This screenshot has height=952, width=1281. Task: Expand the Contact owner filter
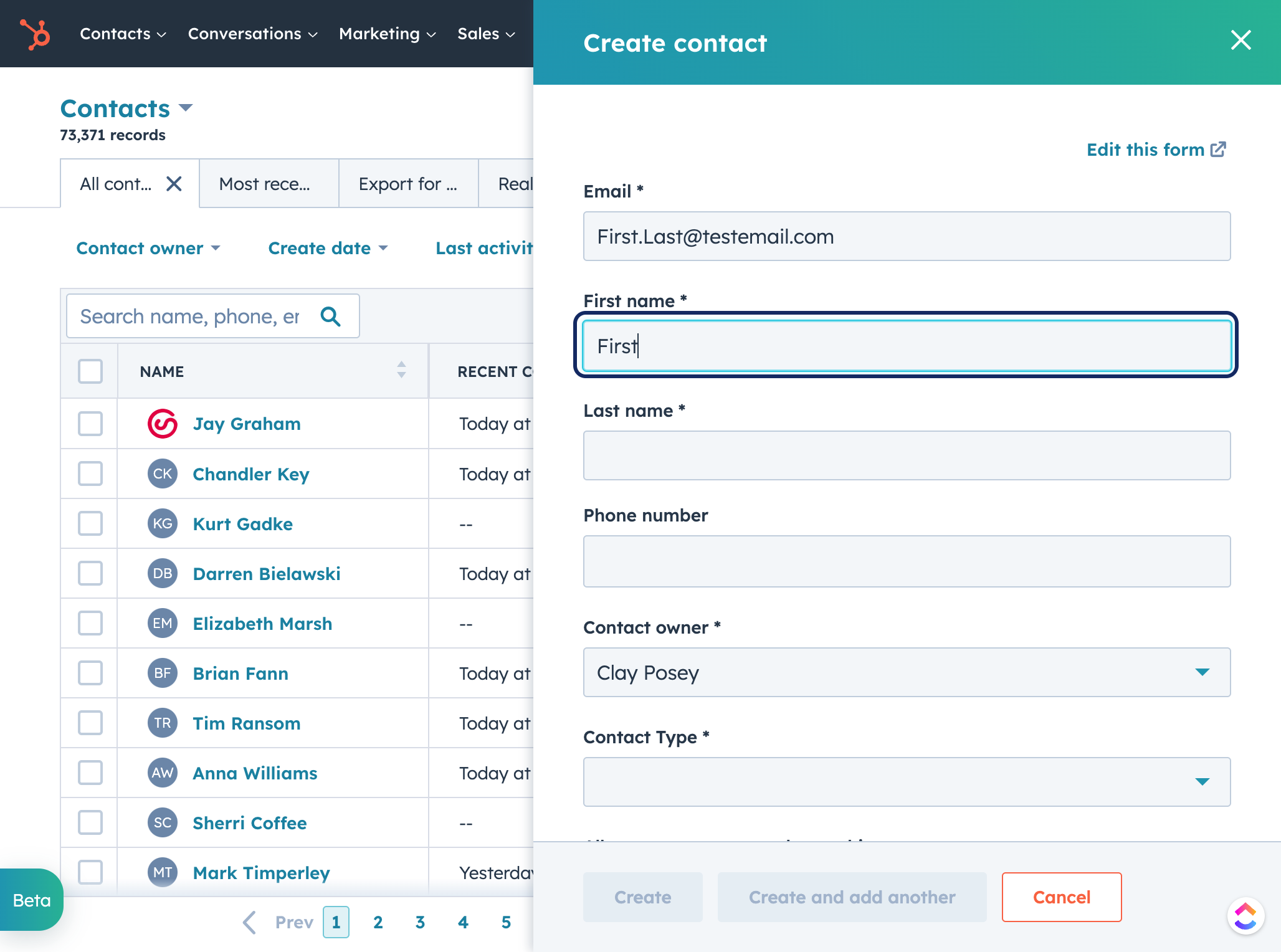tap(148, 248)
